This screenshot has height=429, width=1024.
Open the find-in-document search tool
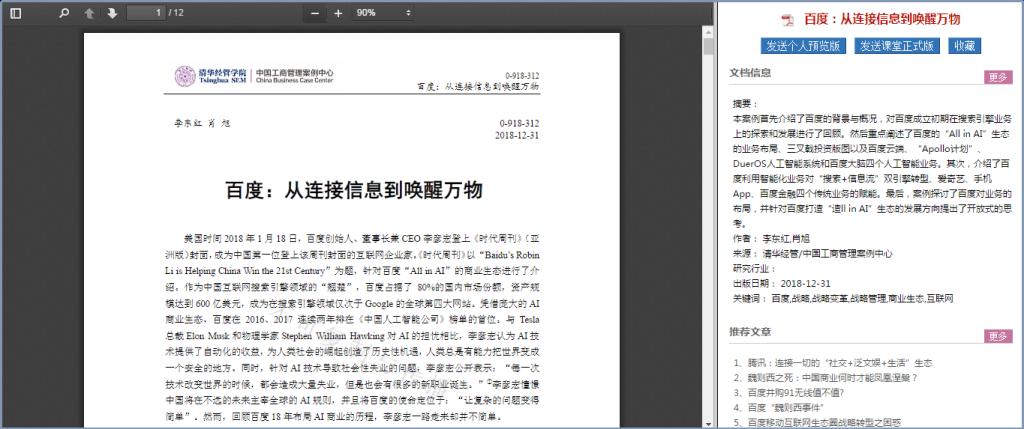pos(64,13)
